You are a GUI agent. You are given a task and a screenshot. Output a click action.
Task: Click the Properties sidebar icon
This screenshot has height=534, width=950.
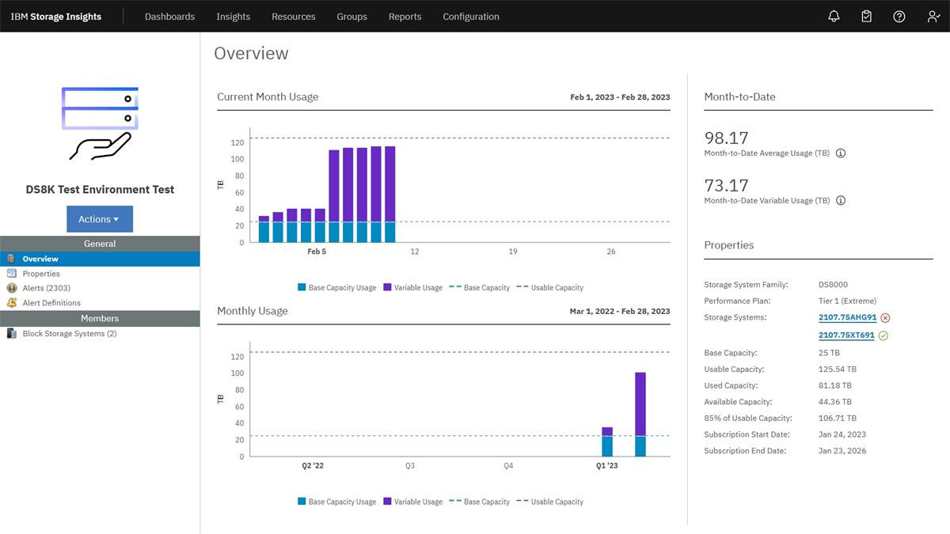(x=12, y=273)
